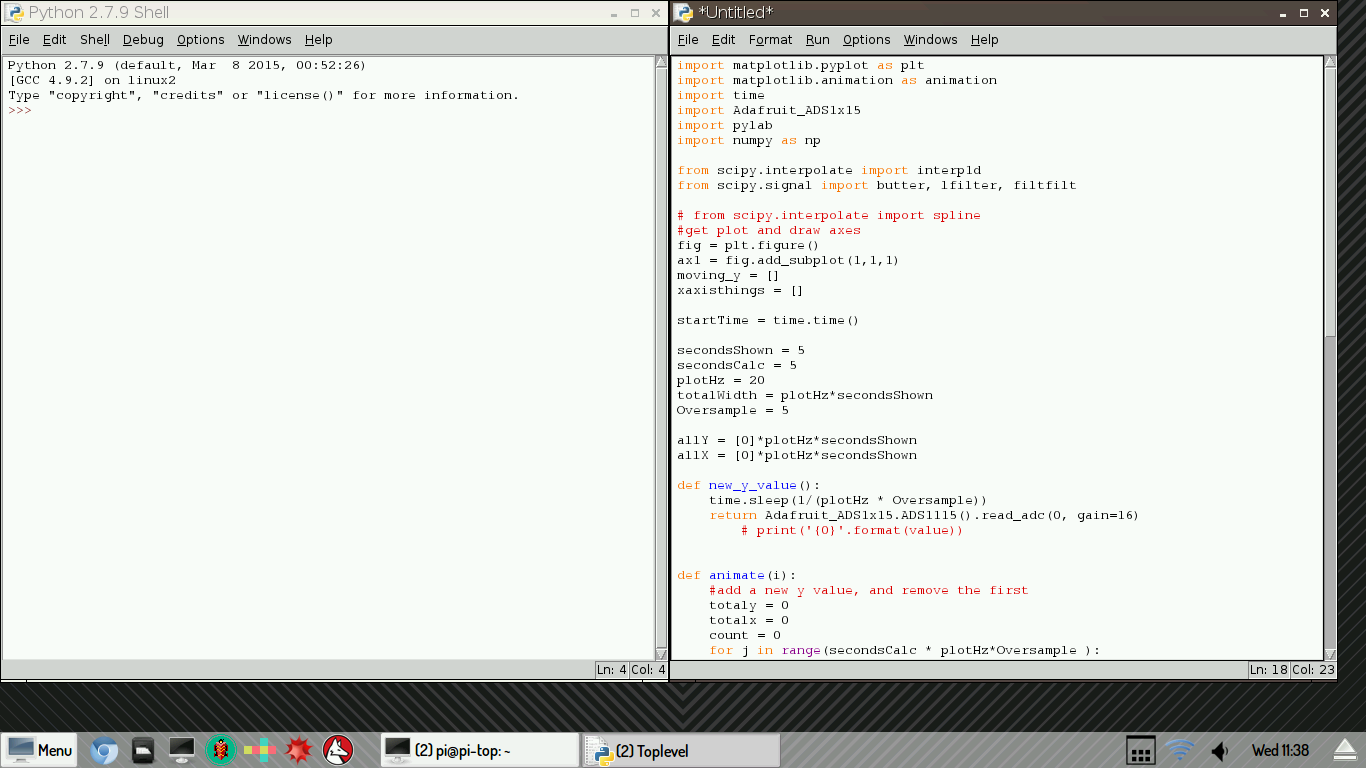The image size is (1366, 768).
Task: Click the eject icon in the taskbar corner
Action: click(x=1346, y=750)
